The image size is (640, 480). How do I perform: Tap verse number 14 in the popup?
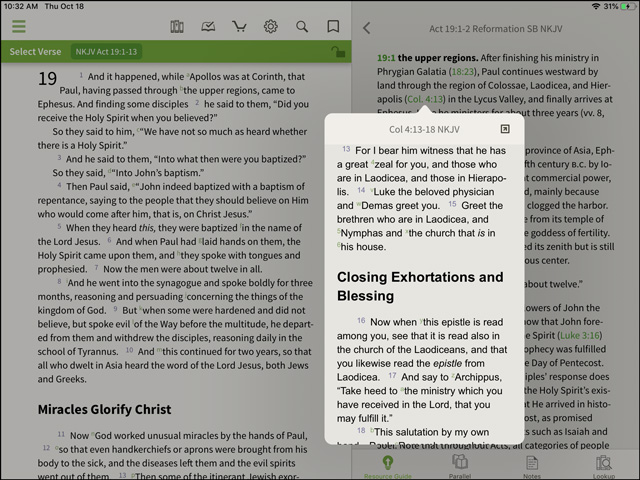[x=361, y=190]
